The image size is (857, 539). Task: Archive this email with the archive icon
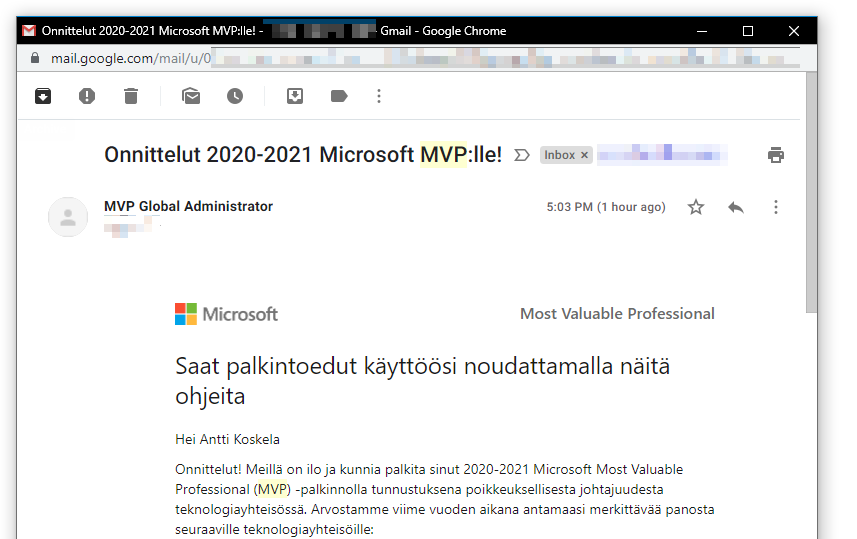click(43, 96)
